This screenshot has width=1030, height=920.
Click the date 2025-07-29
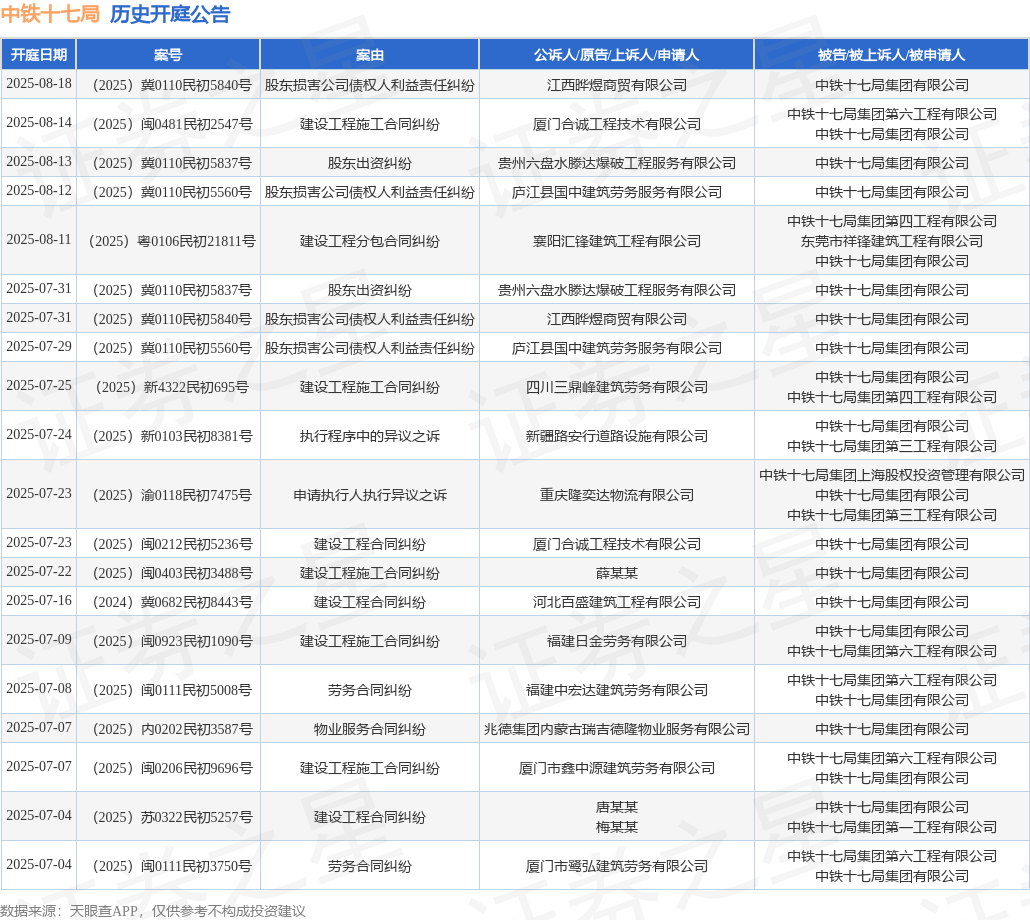39,347
